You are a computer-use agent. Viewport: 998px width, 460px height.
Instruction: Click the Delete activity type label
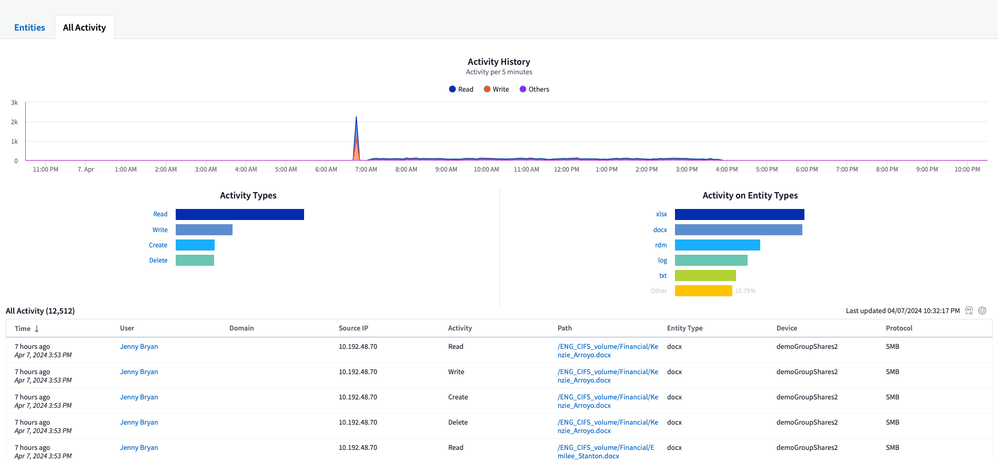159,260
